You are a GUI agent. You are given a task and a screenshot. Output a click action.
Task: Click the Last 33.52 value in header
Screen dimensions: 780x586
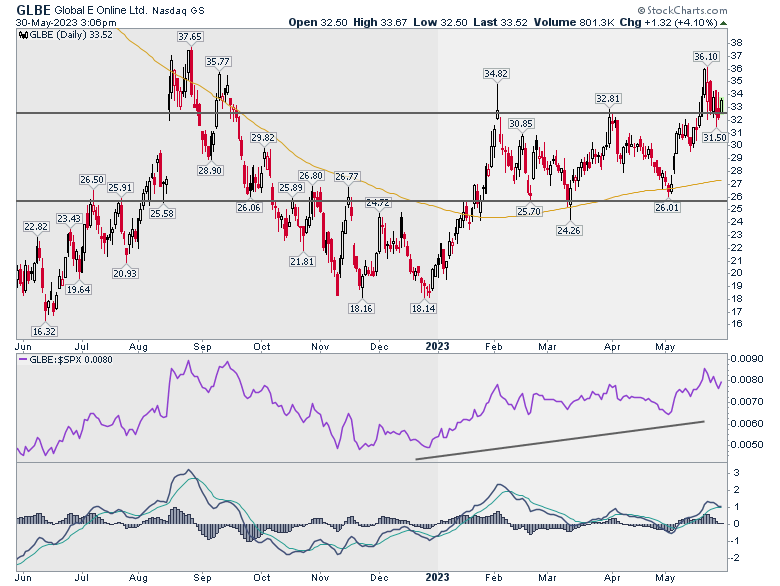[x=500, y=22]
